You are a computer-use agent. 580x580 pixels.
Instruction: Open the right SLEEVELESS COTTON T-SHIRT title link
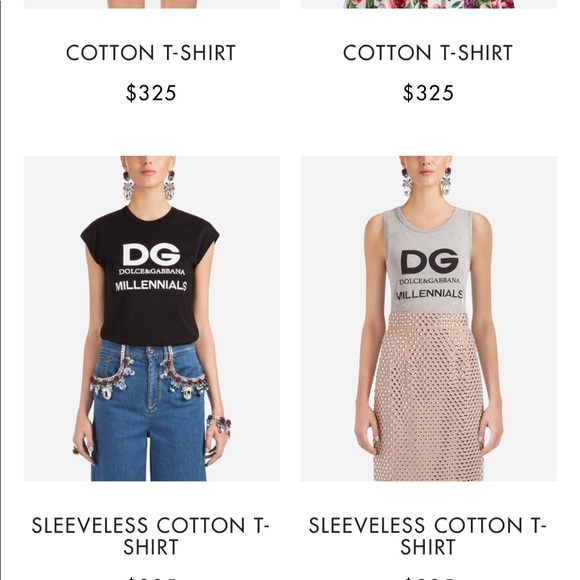428,536
